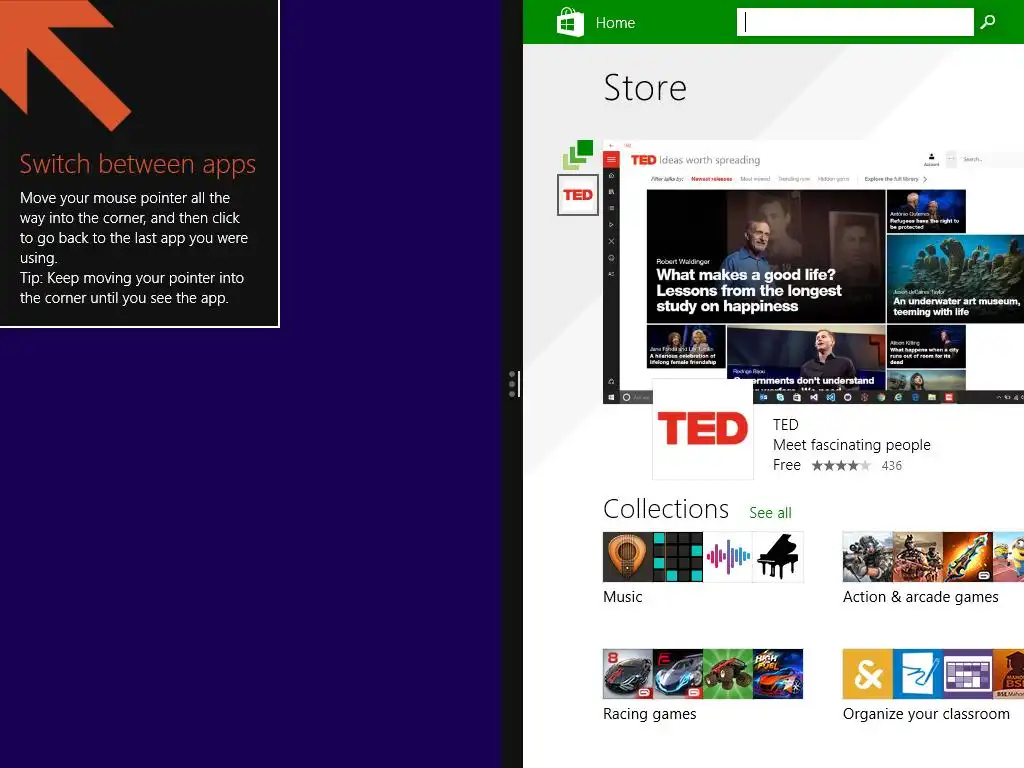Click the Home label in Store header
The height and width of the screenshot is (768, 1024).
(615, 23)
